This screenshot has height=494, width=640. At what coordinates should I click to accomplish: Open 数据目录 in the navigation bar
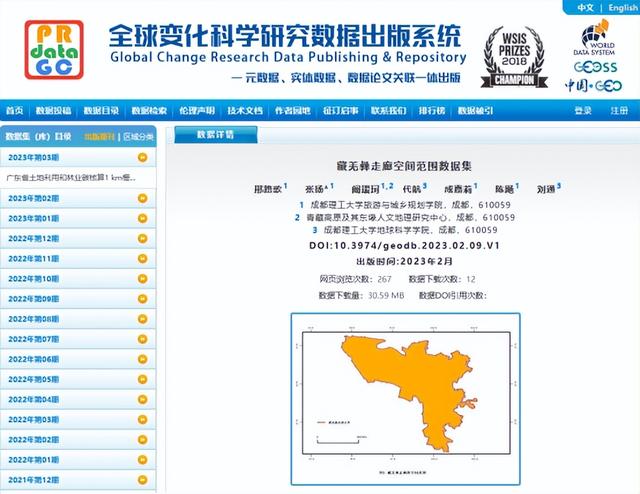coord(101,110)
